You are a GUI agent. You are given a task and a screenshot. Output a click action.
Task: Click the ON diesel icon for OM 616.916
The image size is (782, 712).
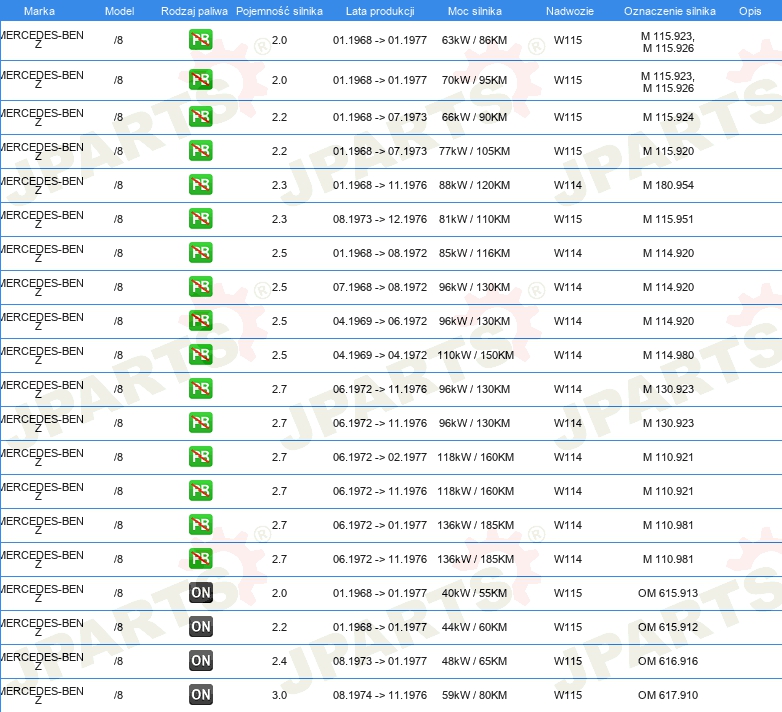pyautogui.click(x=200, y=661)
